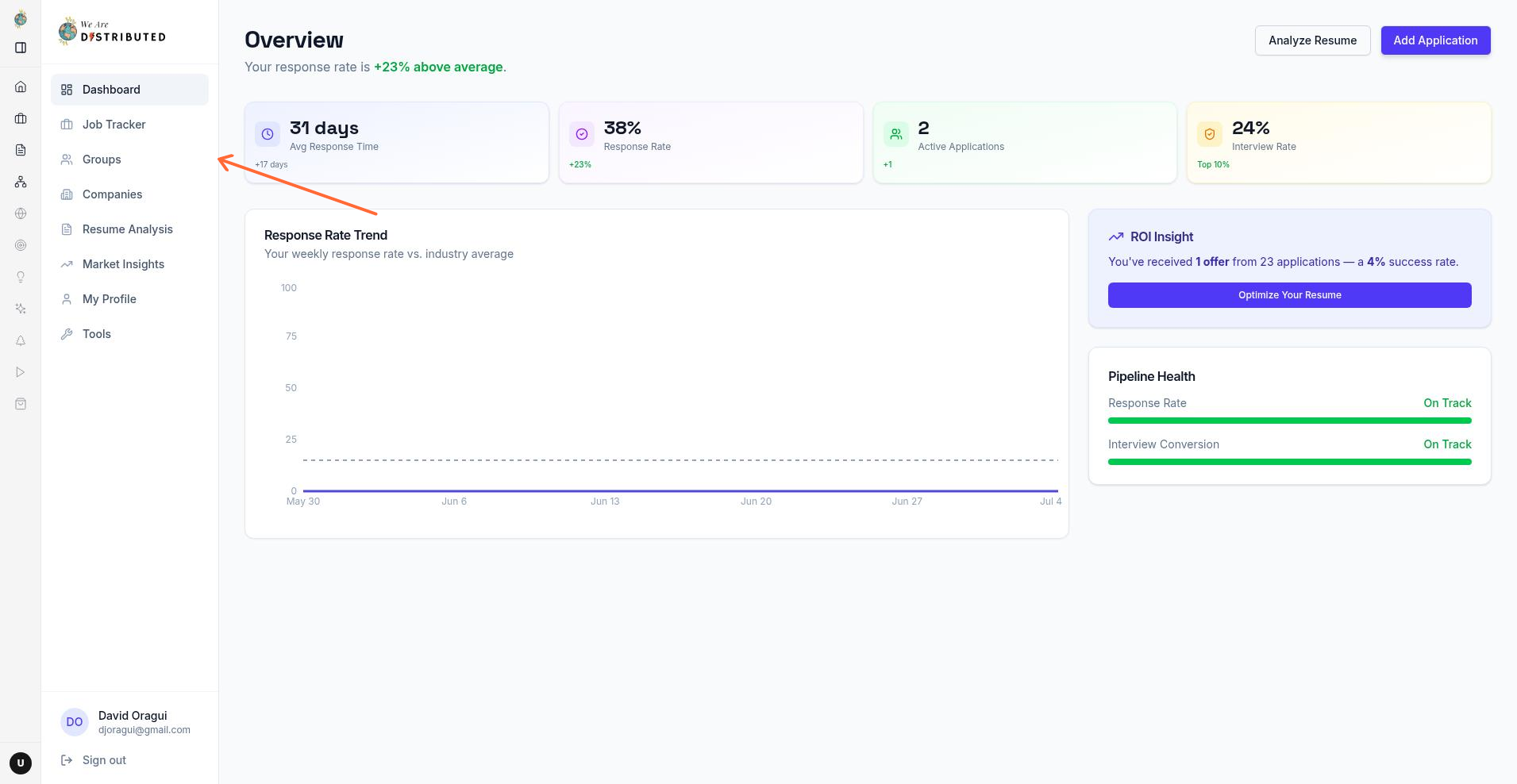Screen dimensions: 1517x784
Task: Open the network hierarchy icon in the rail
Action: pyautogui.click(x=21, y=182)
